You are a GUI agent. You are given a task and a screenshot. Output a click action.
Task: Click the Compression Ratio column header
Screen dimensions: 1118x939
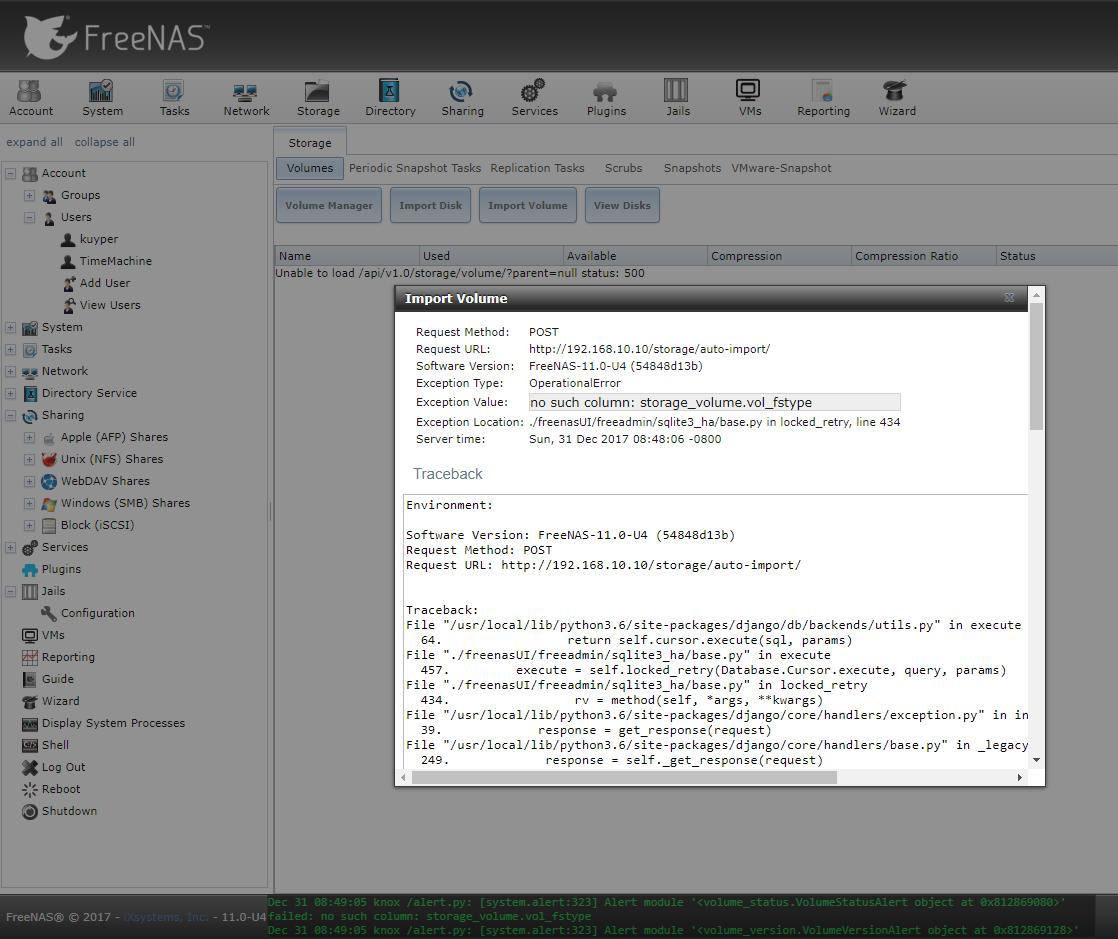click(x=923, y=256)
